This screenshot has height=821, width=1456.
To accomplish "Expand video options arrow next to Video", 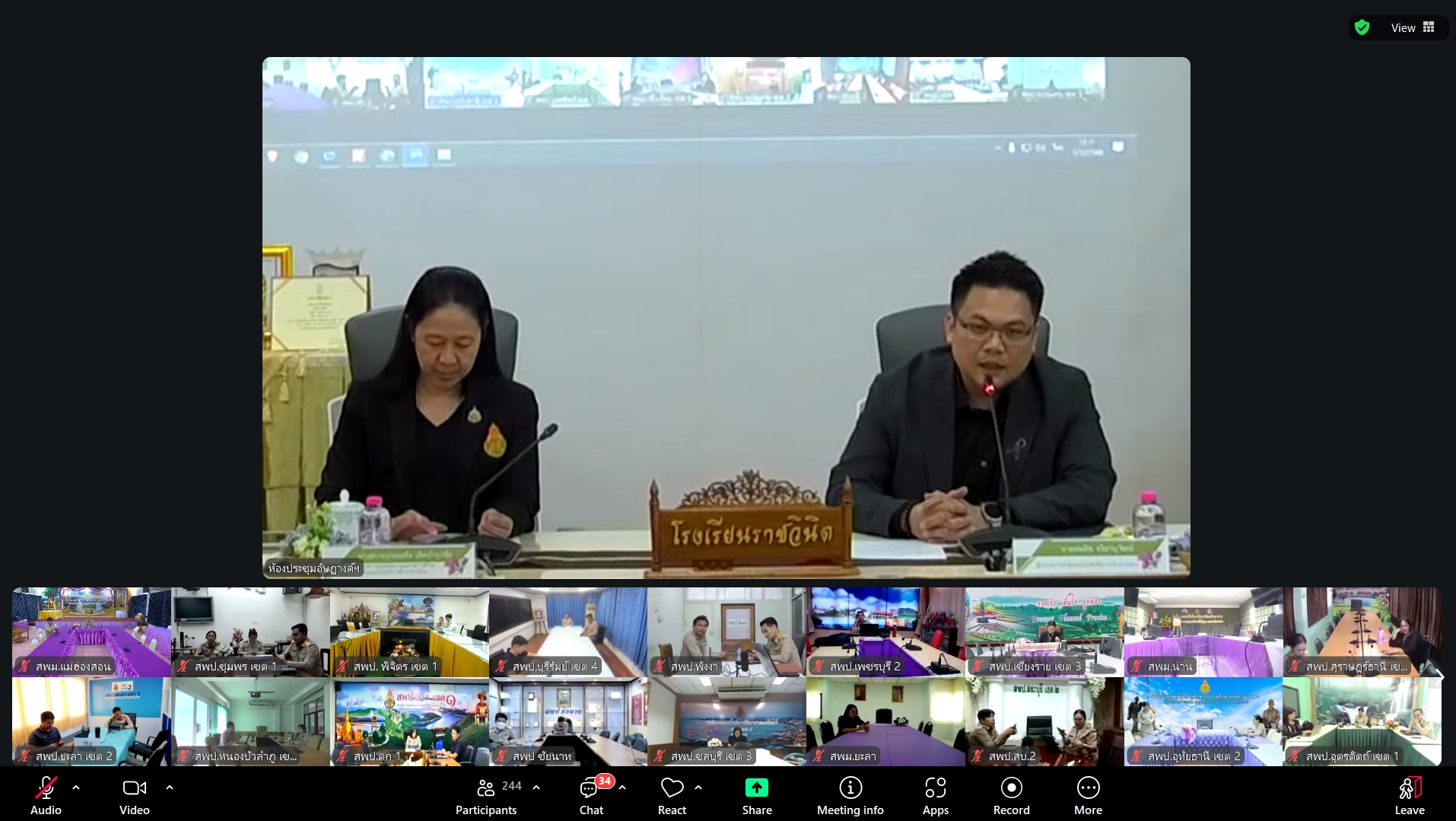I will click(x=170, y=788).
